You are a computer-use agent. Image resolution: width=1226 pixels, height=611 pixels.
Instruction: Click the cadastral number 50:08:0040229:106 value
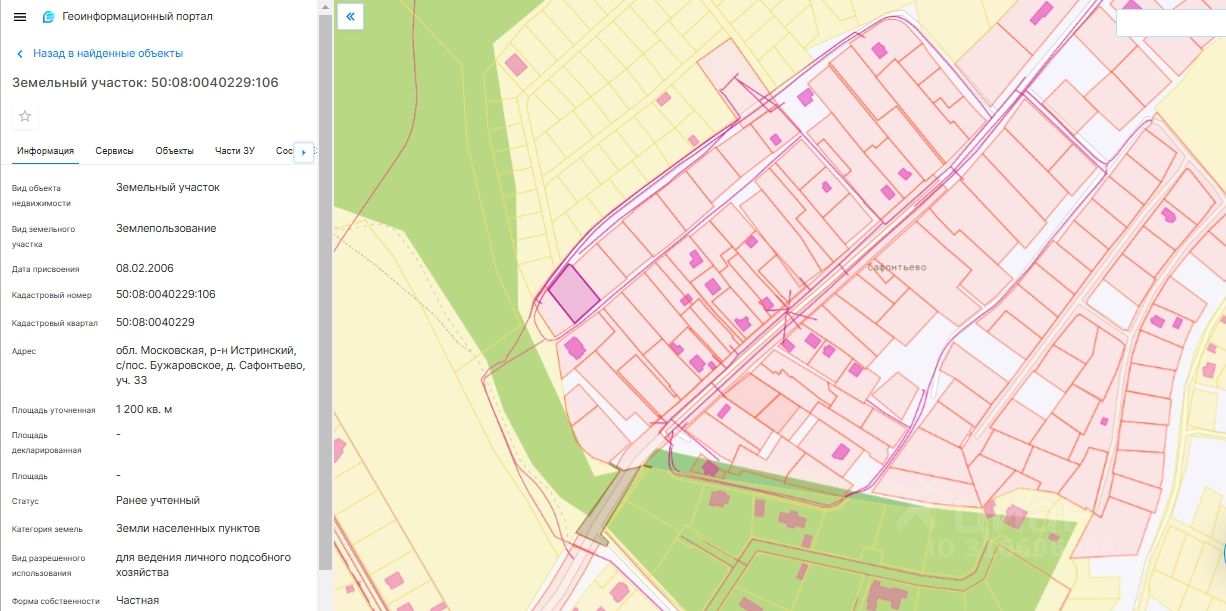pos(165,295)
